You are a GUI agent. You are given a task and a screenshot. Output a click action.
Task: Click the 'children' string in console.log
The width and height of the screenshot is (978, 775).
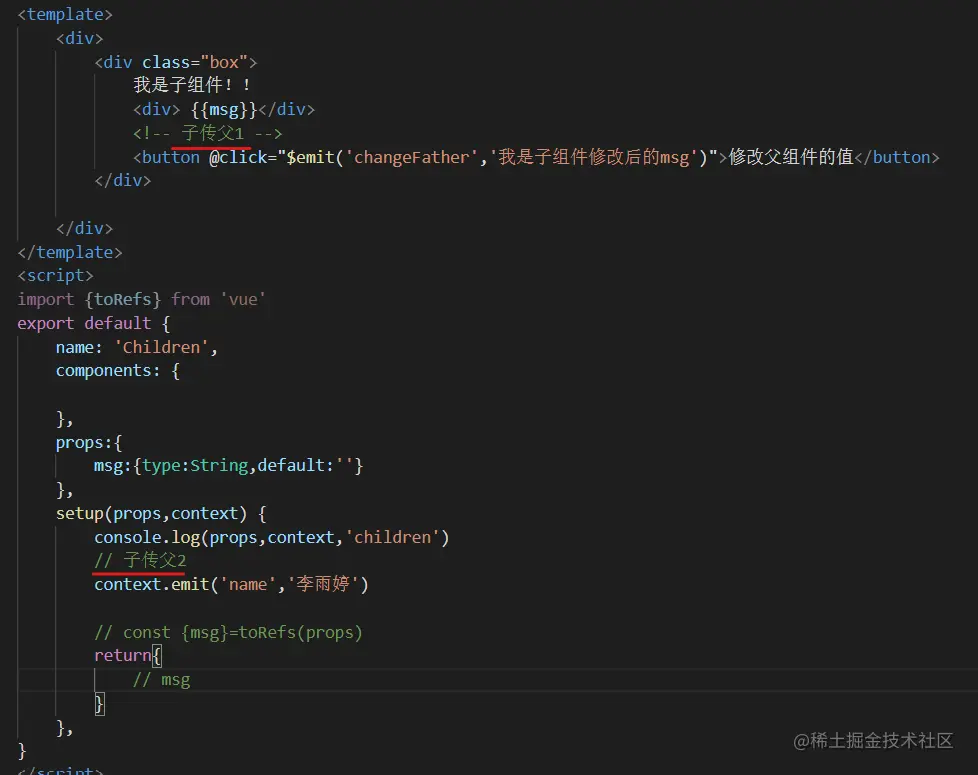[x=392, y=537]
